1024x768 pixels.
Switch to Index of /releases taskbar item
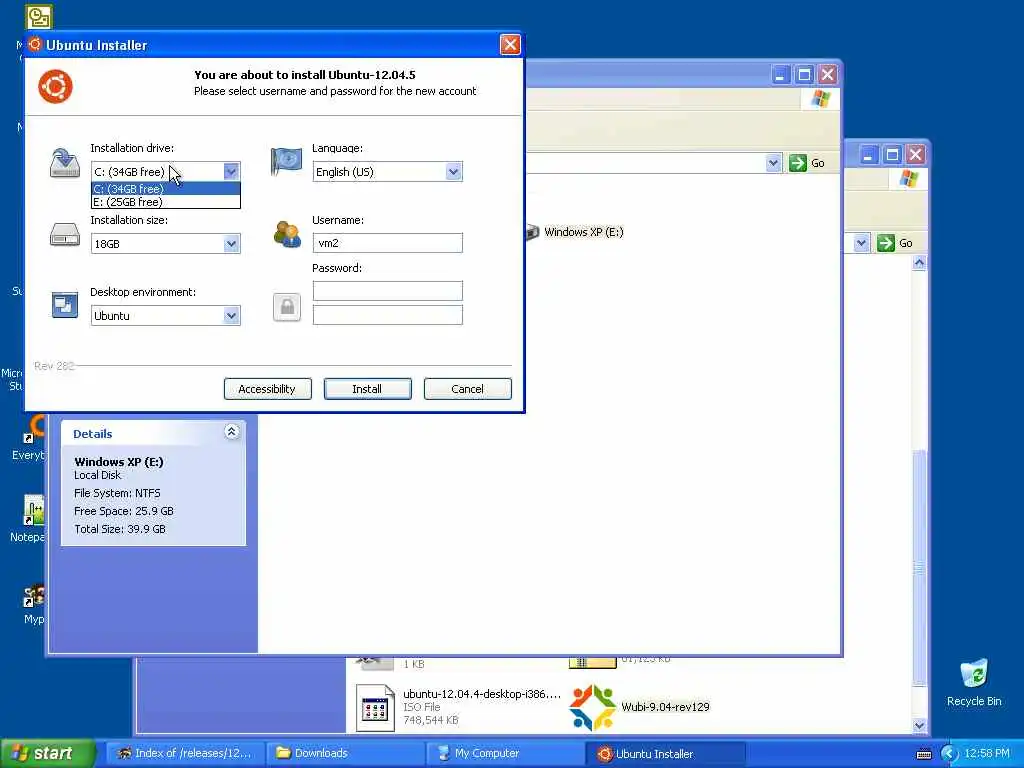click(185, 753)
